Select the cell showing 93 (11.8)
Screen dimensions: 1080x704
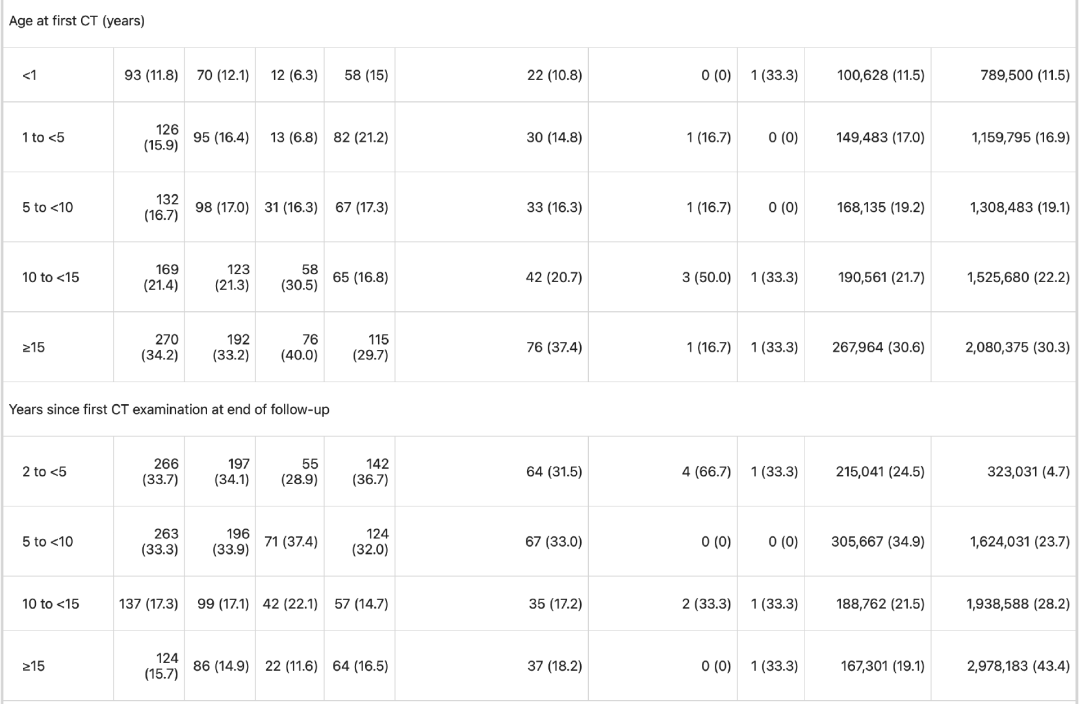(151, 75)
